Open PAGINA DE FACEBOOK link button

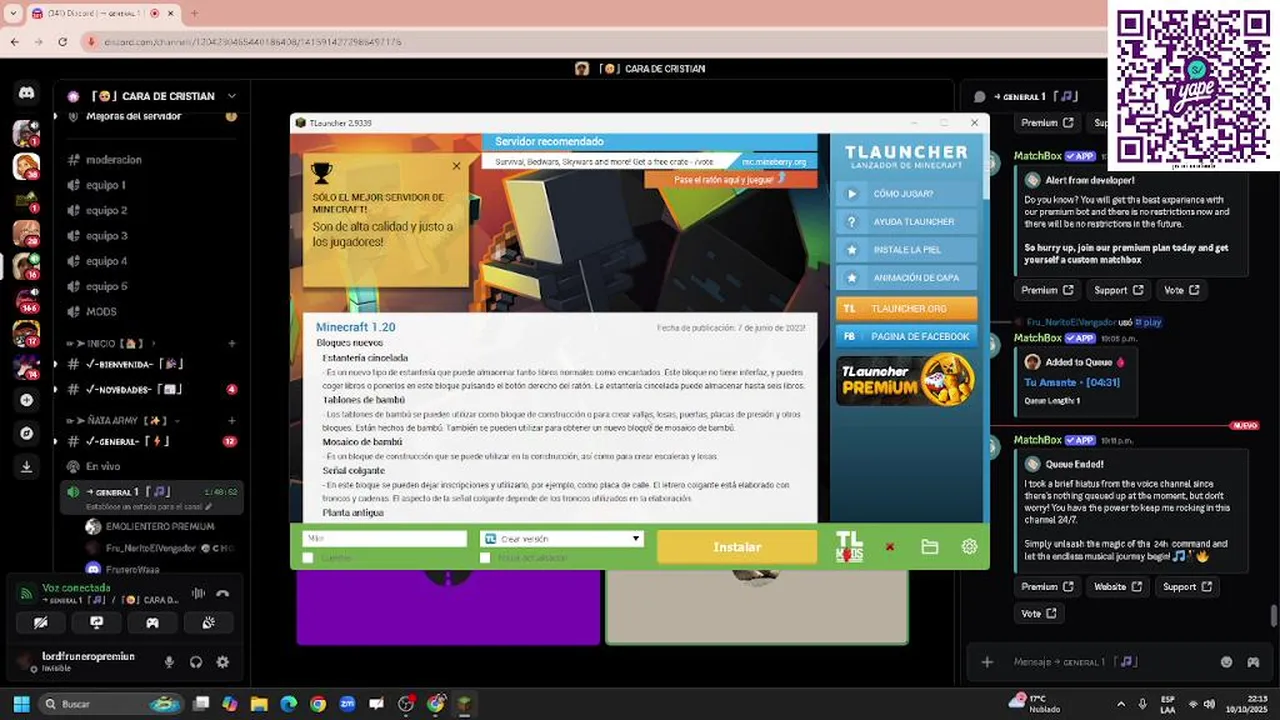(906, 337)
